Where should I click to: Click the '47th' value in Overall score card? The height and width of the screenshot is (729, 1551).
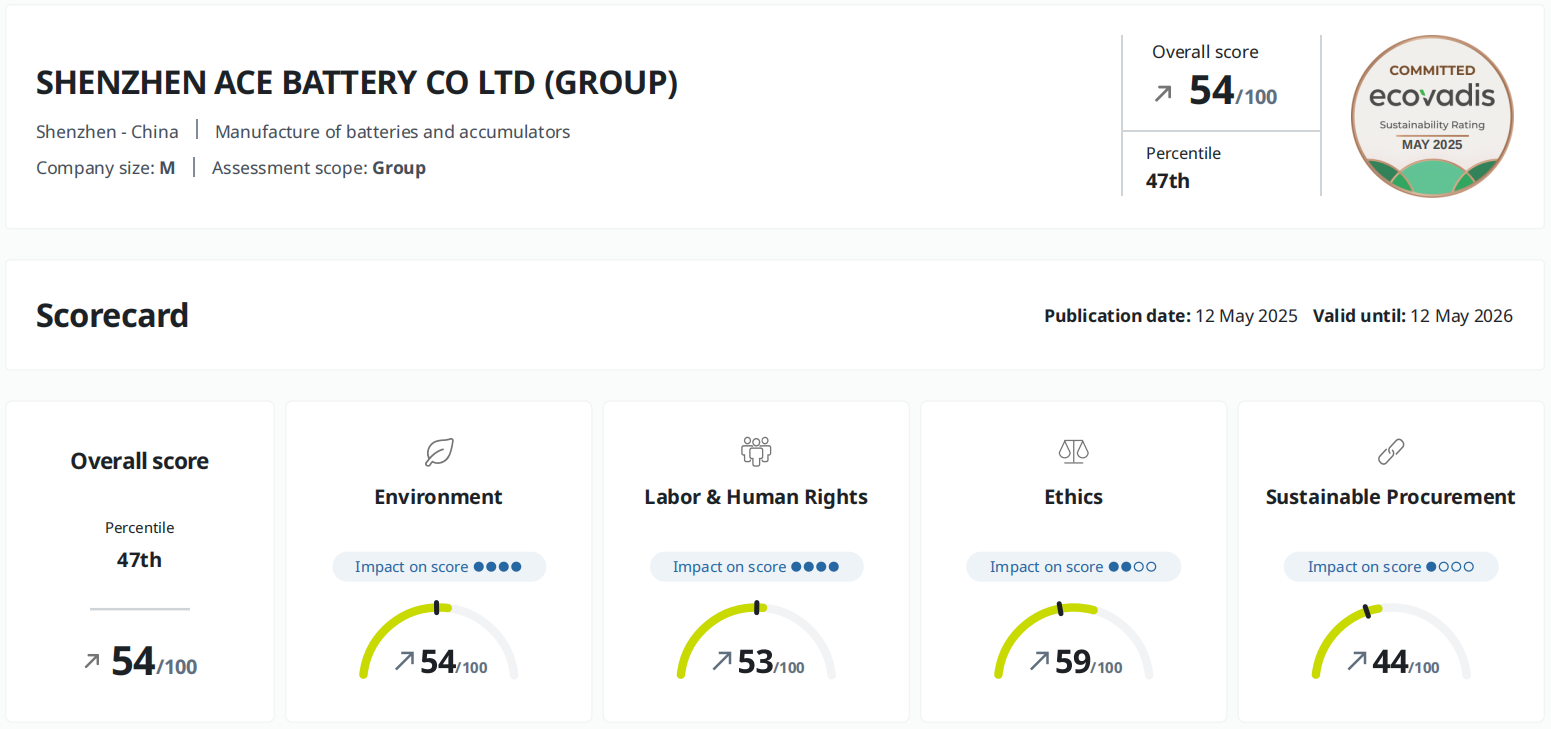(x=139, y=559)
